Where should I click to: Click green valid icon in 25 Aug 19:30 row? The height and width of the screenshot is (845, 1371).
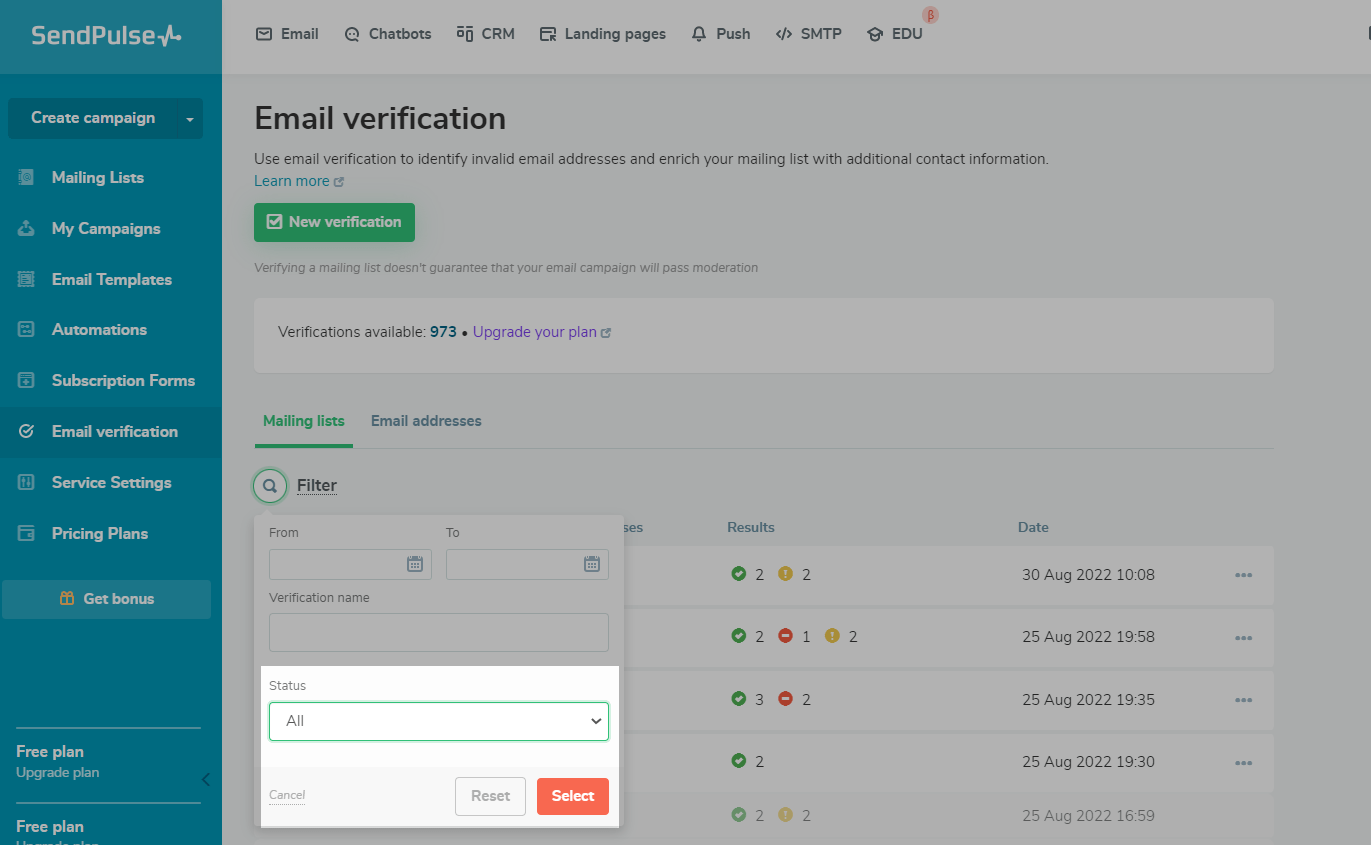[739, 761]
